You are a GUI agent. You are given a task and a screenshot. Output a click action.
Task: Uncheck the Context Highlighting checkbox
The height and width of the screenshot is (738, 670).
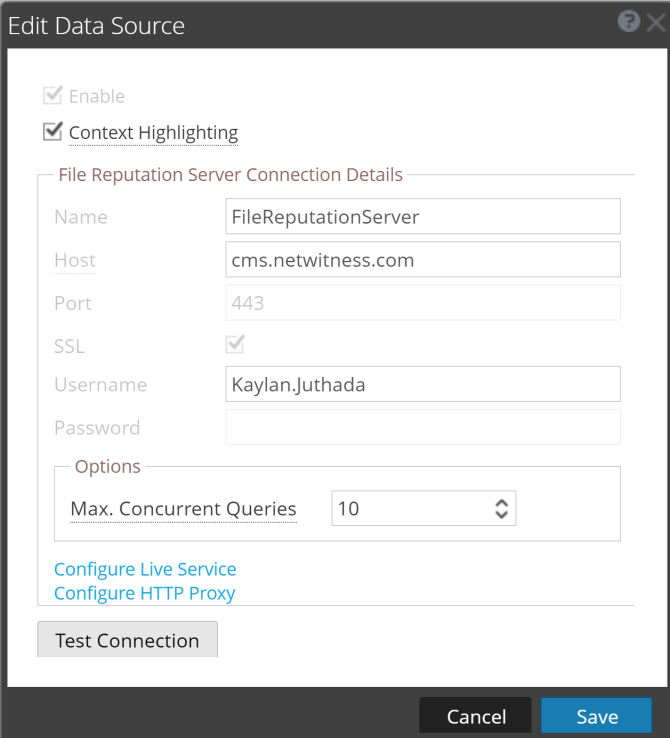point(53,131)
